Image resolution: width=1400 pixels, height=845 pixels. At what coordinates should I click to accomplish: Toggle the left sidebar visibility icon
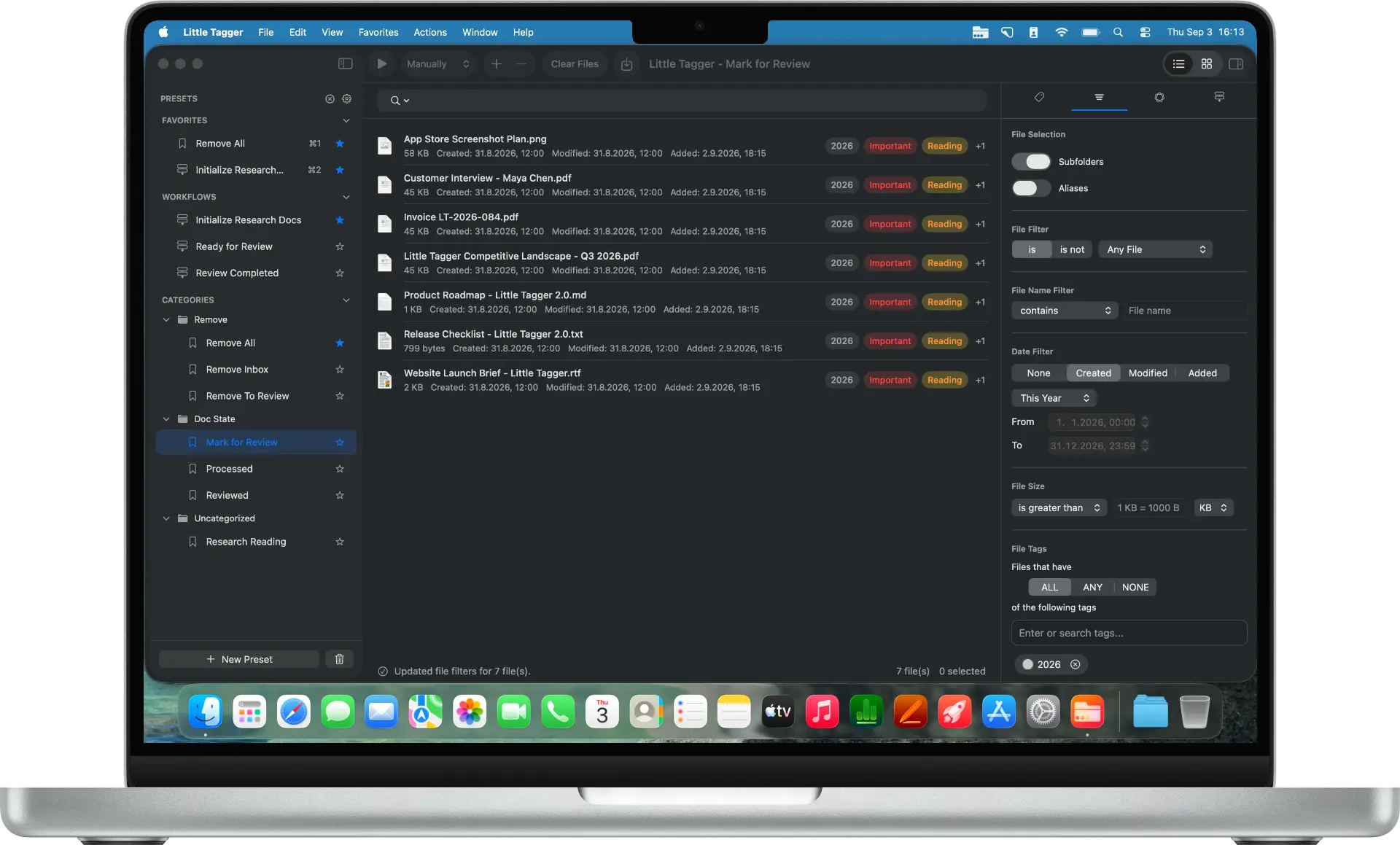(x=346, y=64)
